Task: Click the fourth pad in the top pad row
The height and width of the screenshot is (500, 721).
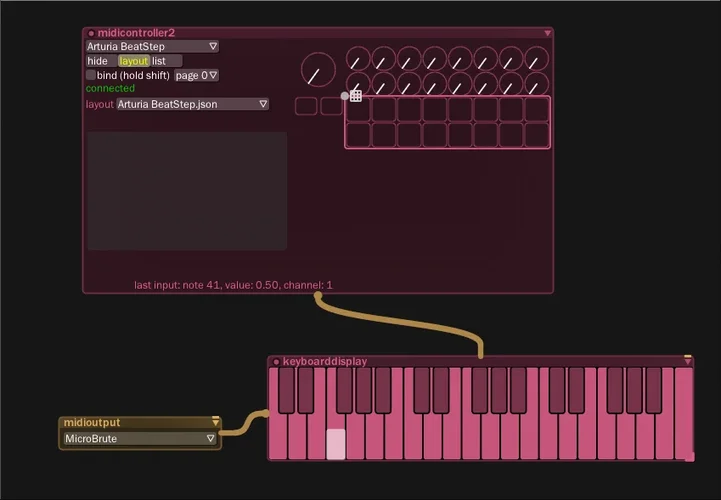Action: [x=435, y=109]
